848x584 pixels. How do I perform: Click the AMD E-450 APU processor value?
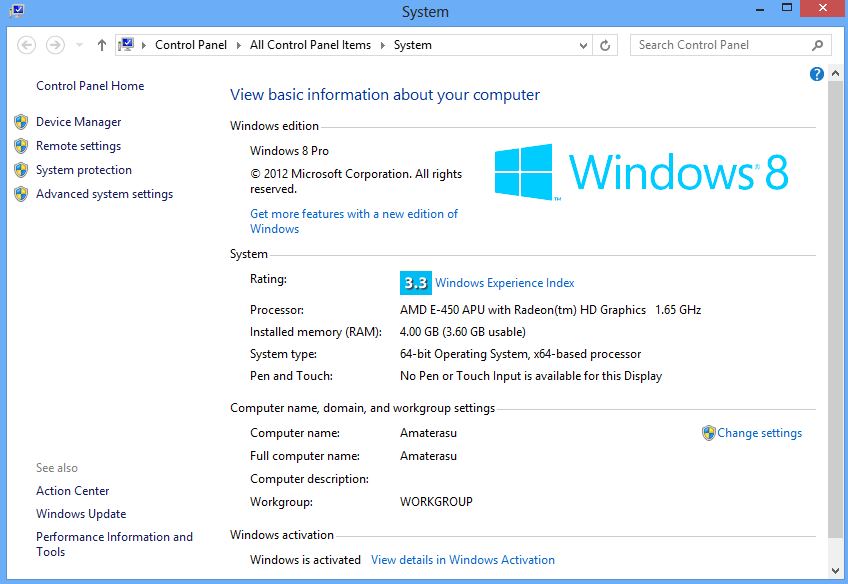(x=551, y=310)
